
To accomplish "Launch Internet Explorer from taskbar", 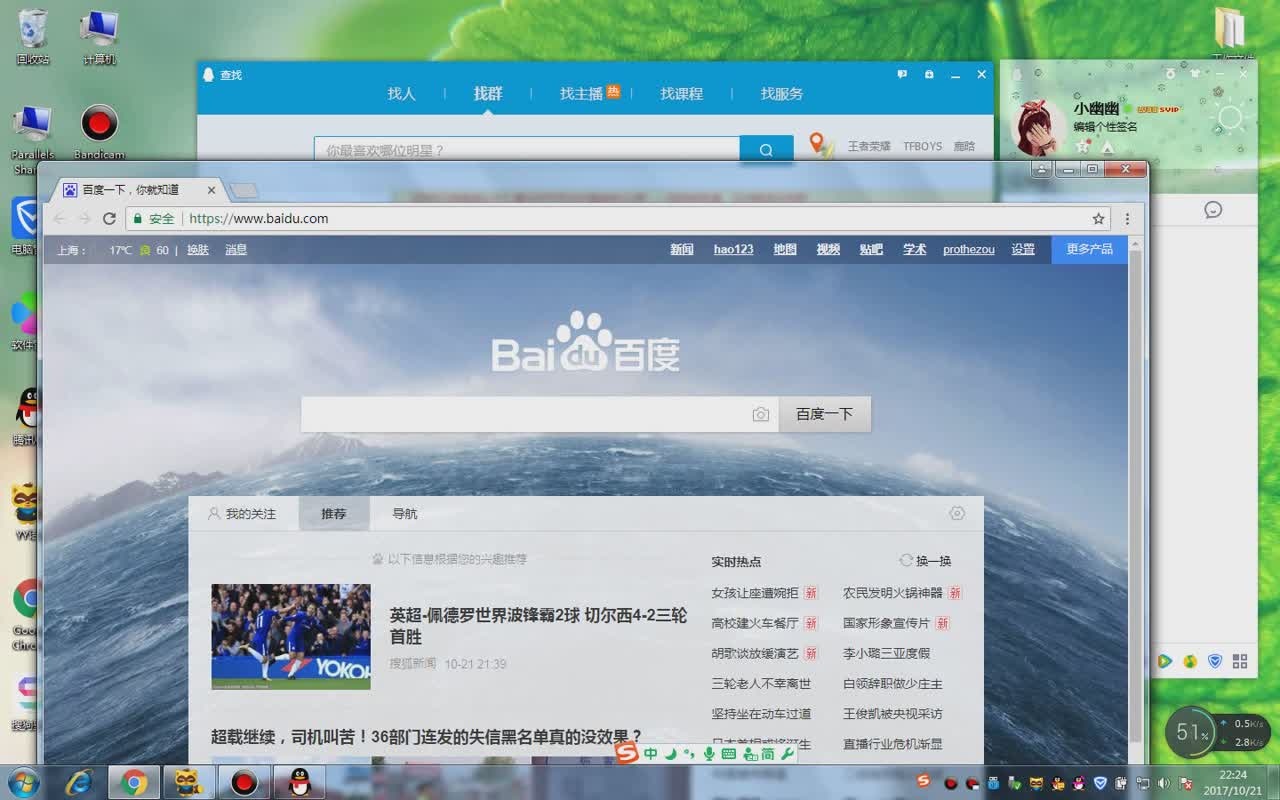I will tap(79, 782).
